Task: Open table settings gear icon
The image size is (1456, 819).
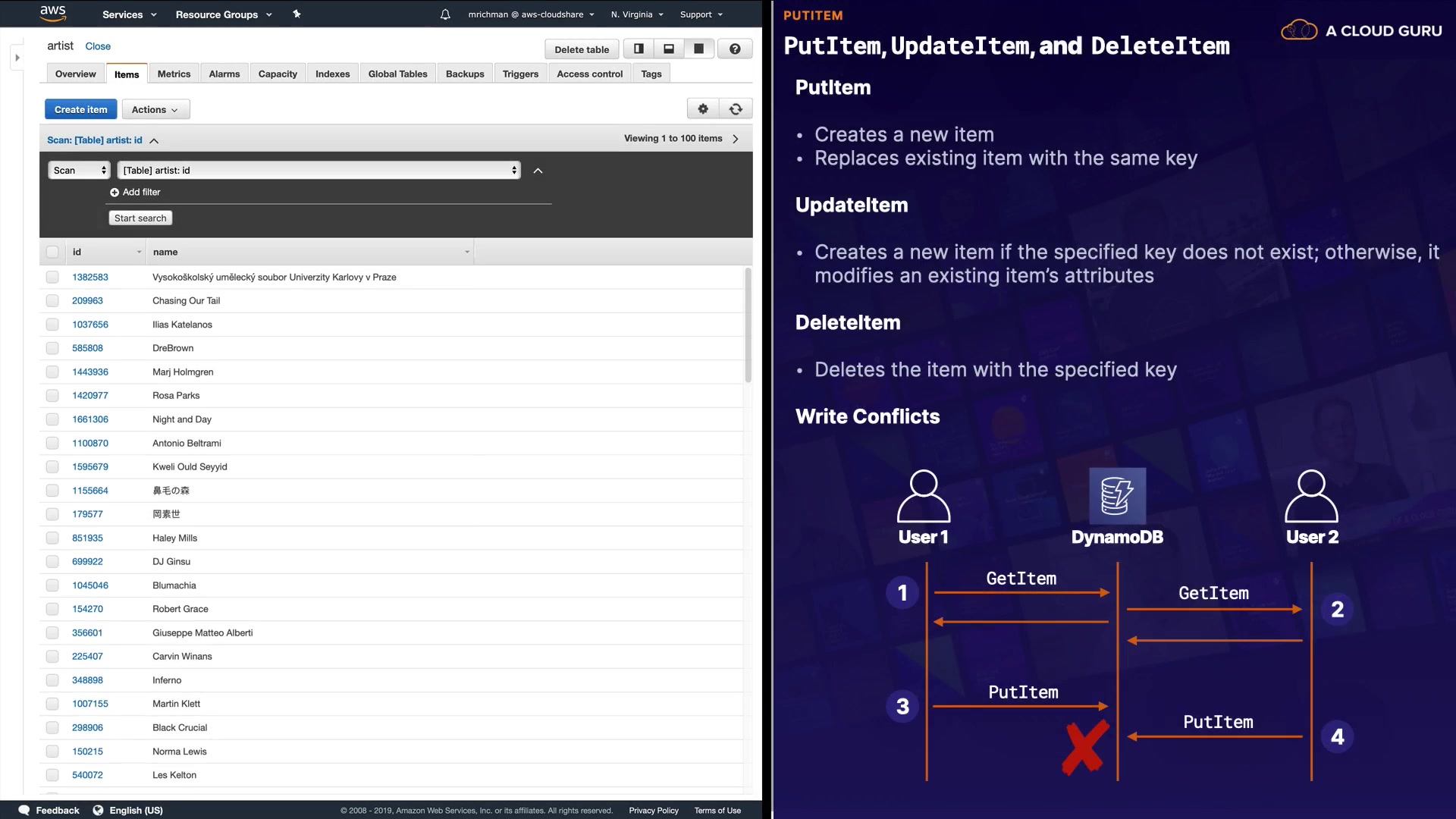Action: click(x=703, y=109)
